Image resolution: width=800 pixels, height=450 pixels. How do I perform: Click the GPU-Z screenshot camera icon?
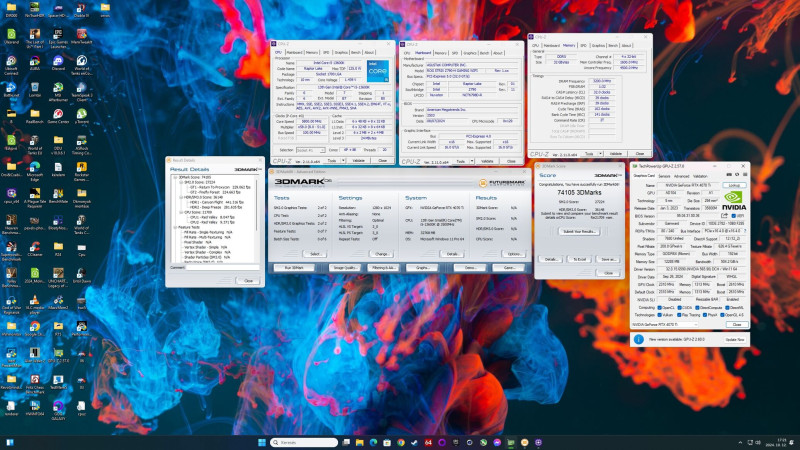tap(729, 174)
